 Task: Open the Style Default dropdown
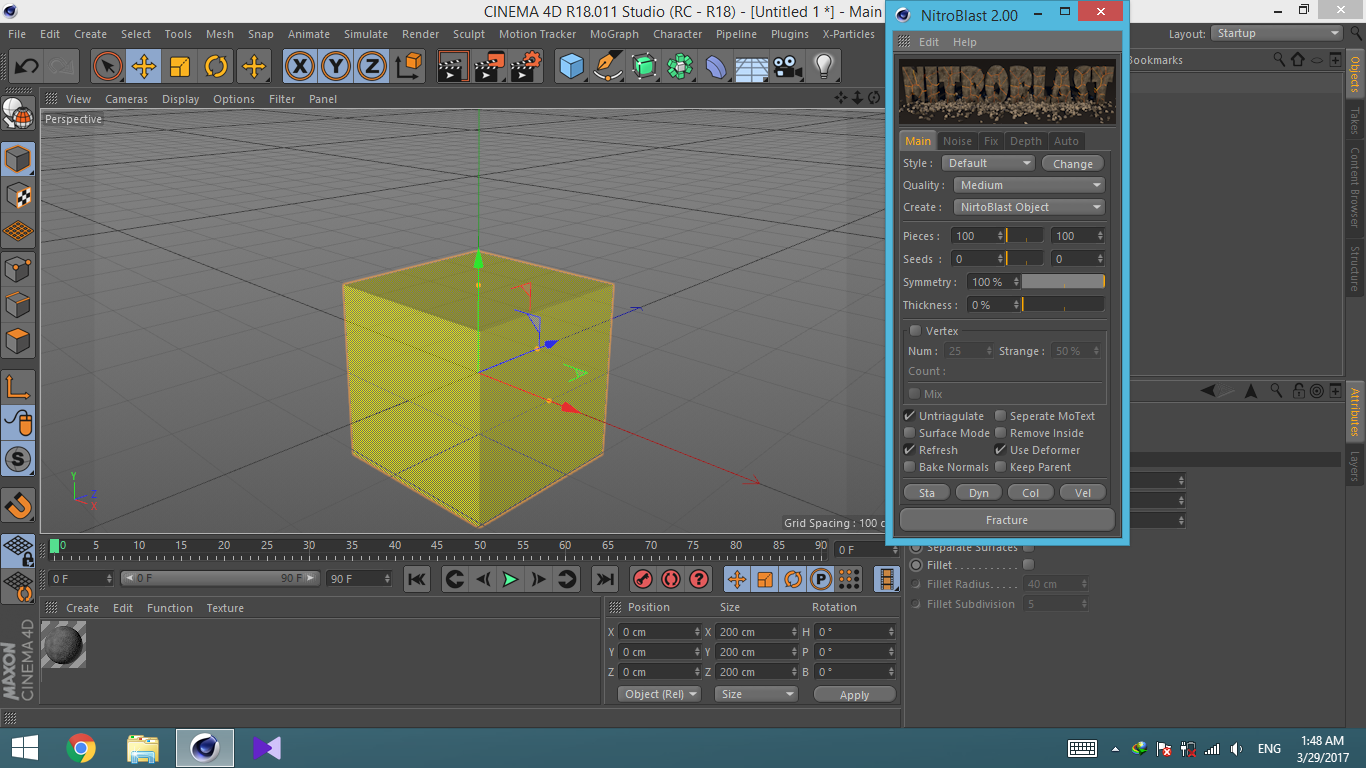988,163
